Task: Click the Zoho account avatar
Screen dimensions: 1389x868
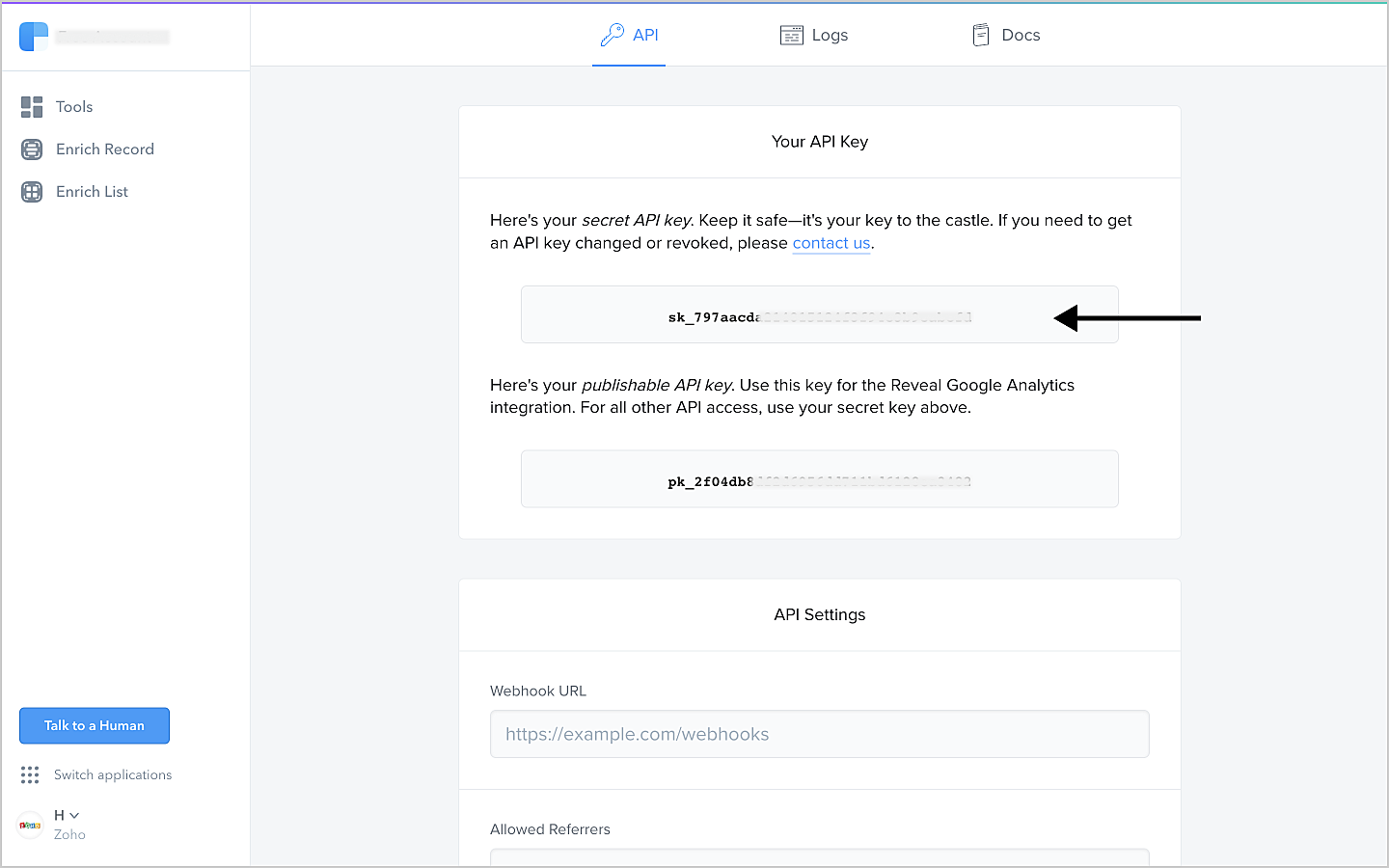Action: tap(30, 826)
